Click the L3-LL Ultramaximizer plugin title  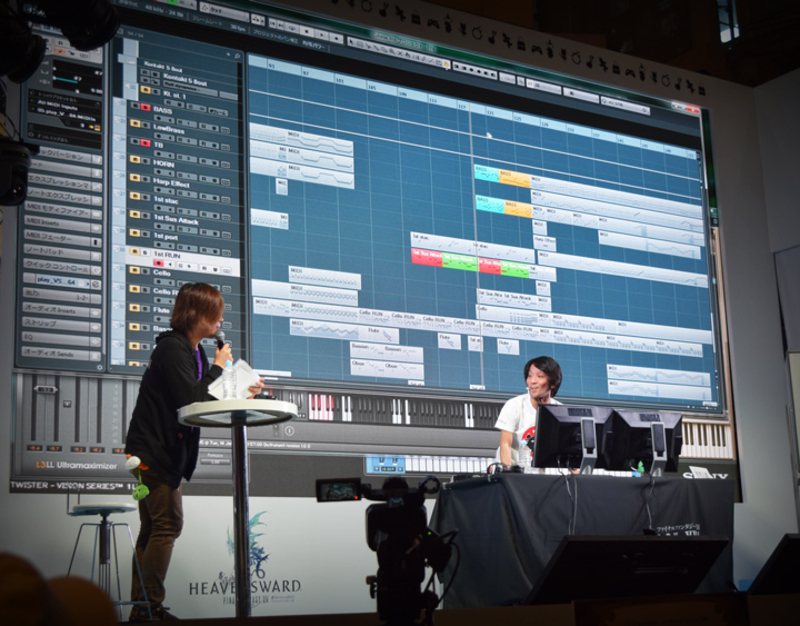77,465
